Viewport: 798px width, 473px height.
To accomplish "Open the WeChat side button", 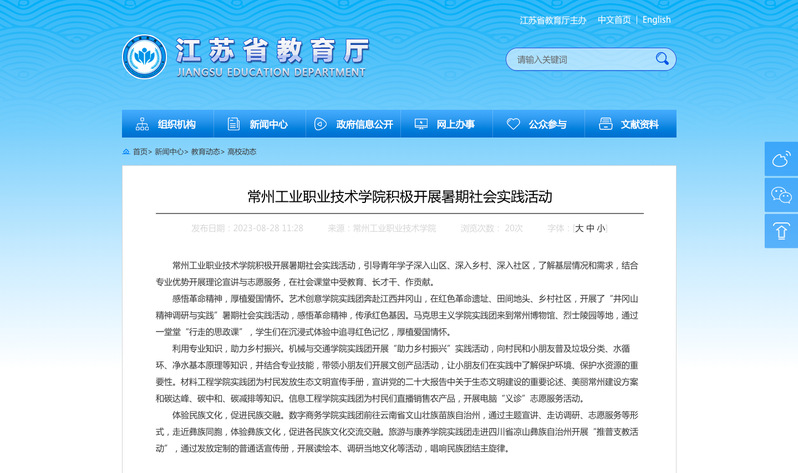I will coord(781,194).
